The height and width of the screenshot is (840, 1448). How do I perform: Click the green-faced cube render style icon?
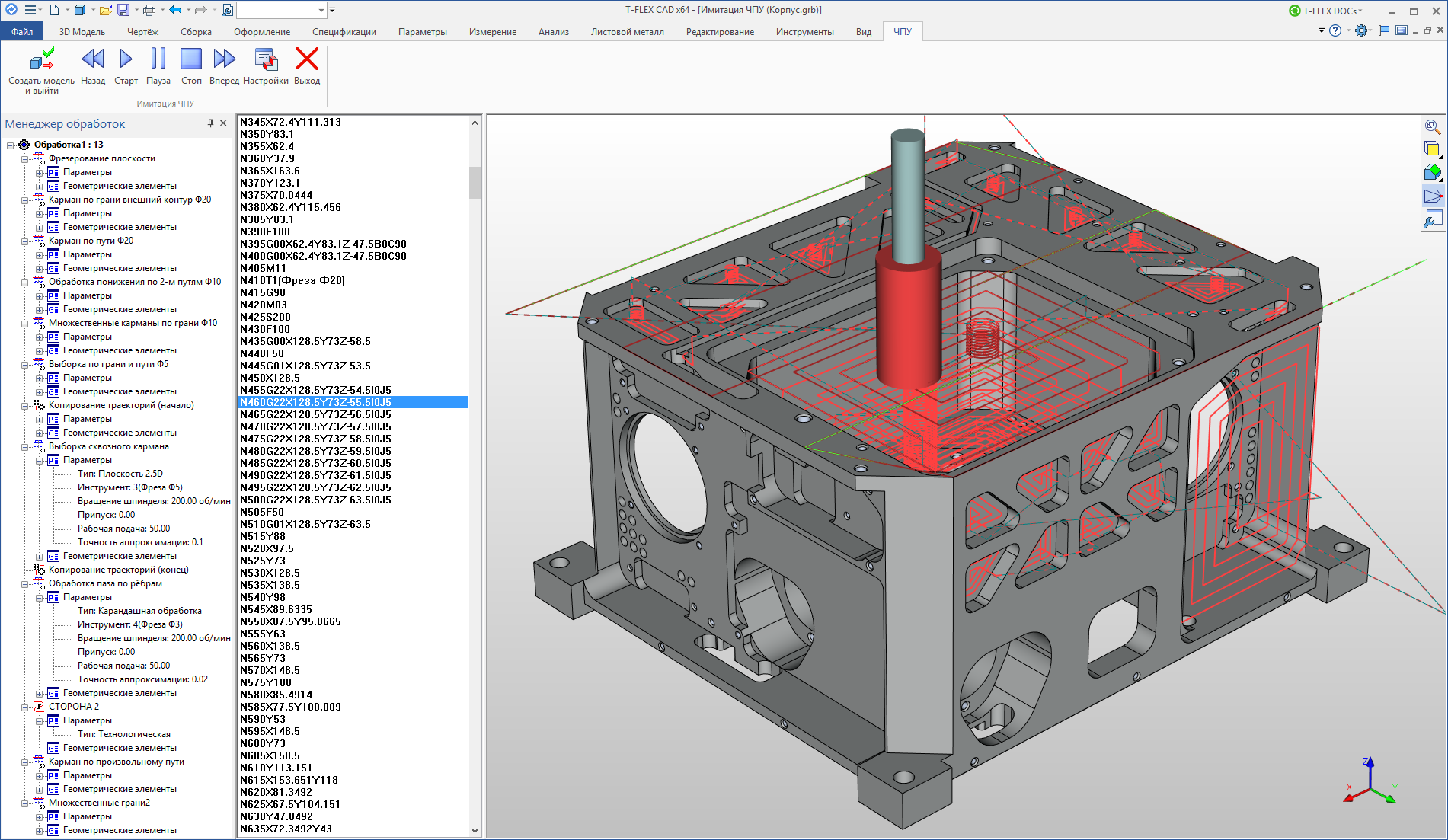[1433, 173]
